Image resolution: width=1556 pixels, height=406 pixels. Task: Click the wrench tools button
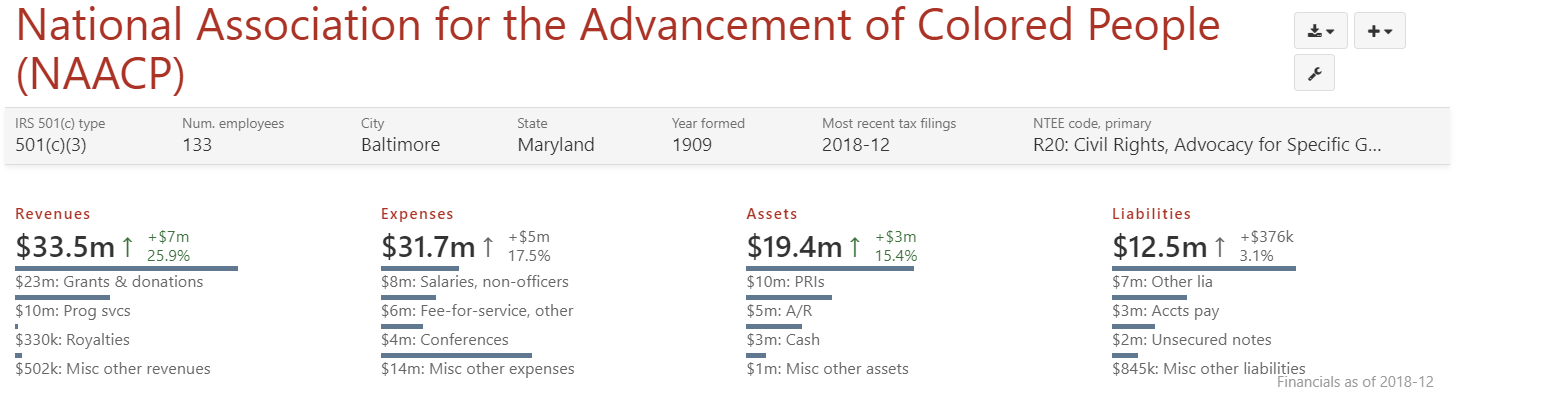click(x=1314, y=73)
